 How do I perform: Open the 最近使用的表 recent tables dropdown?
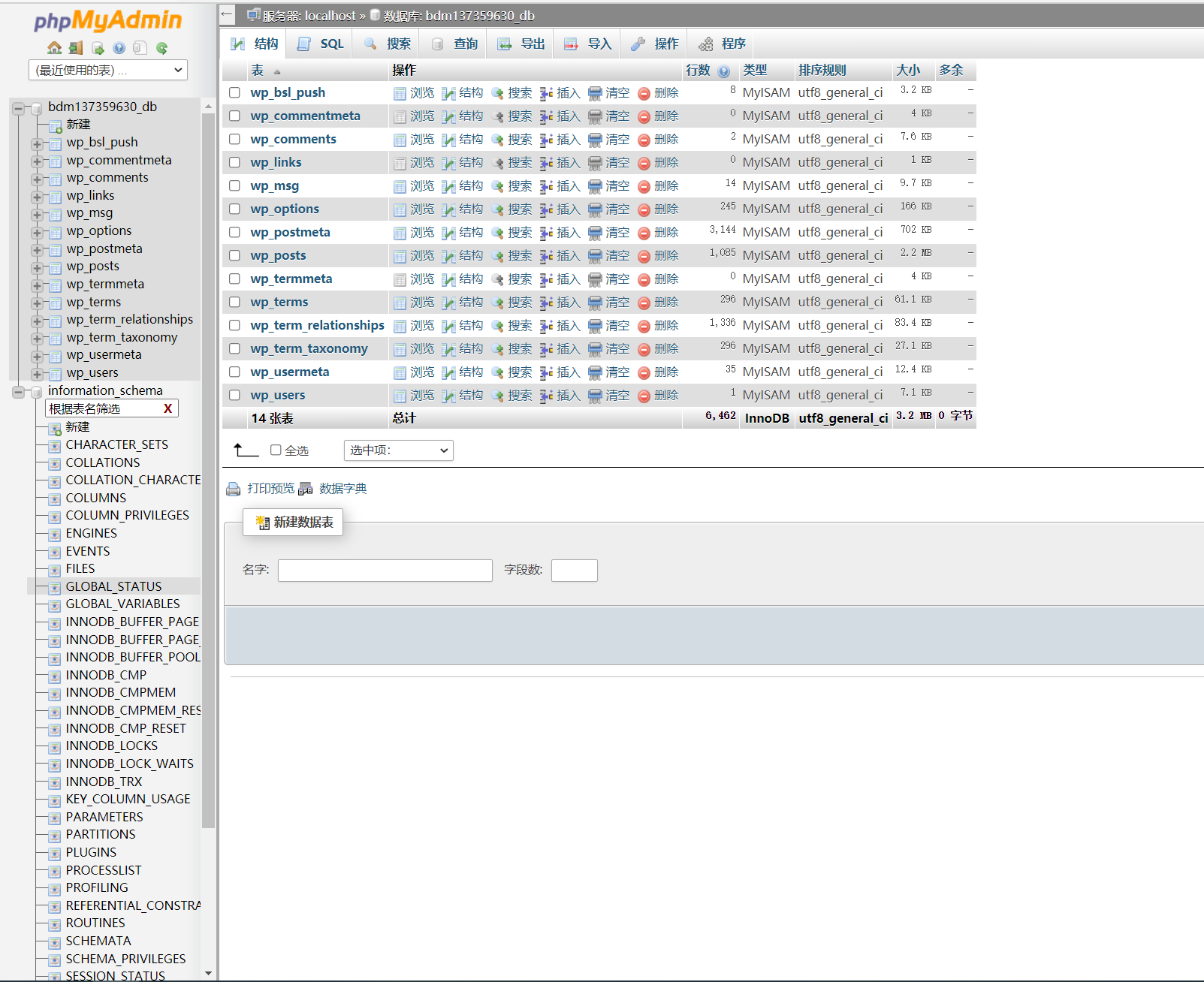pyautogui.click(x=107, y=70)
